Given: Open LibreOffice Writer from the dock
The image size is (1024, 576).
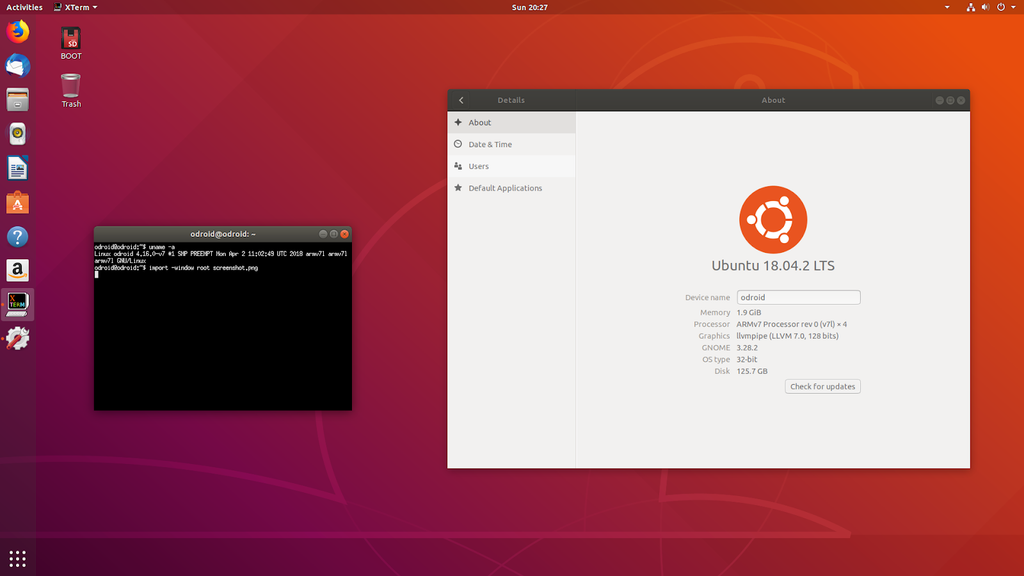Looking at the screenshot, I should (16, 168).
